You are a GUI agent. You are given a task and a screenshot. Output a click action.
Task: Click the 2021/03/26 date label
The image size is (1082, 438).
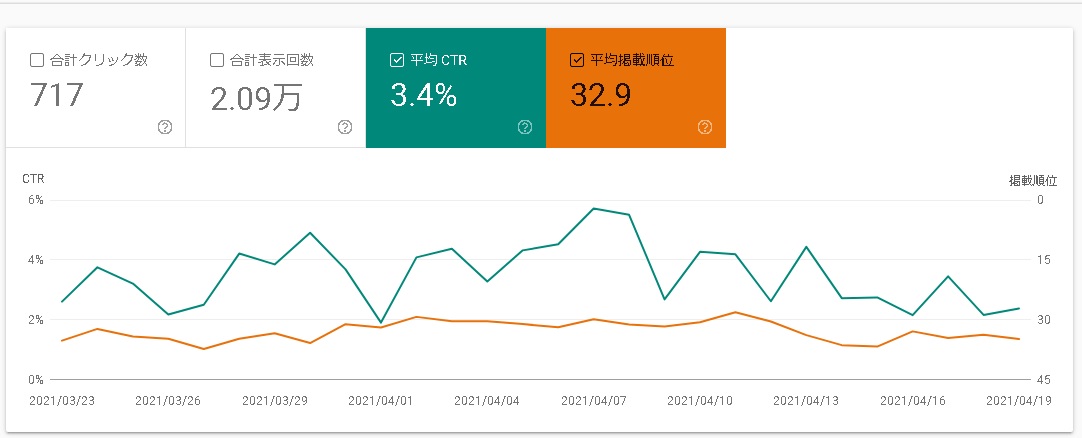point(168,401)
